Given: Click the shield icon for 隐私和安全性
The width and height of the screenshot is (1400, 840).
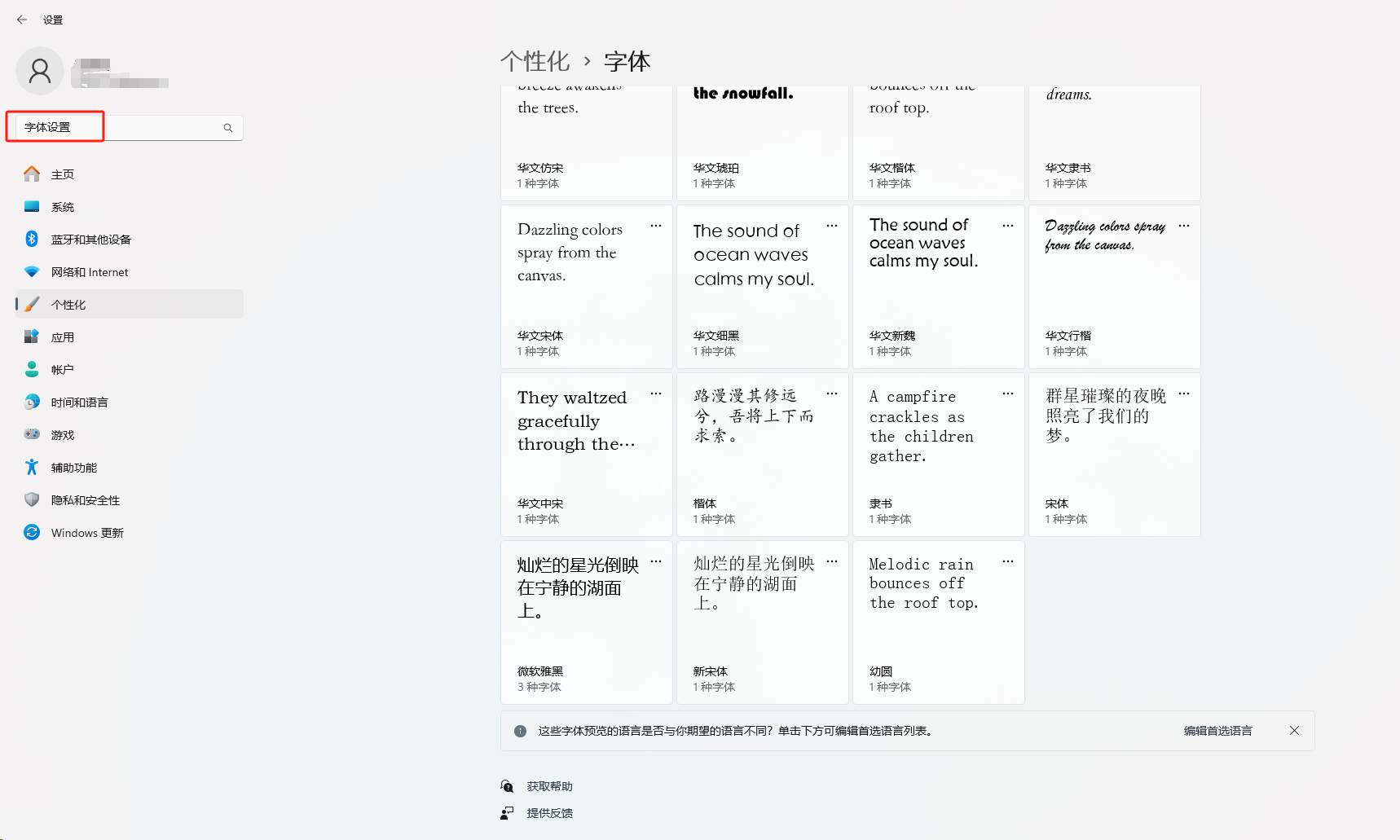Looking at the screenshot, I should (x=32, y=499).
